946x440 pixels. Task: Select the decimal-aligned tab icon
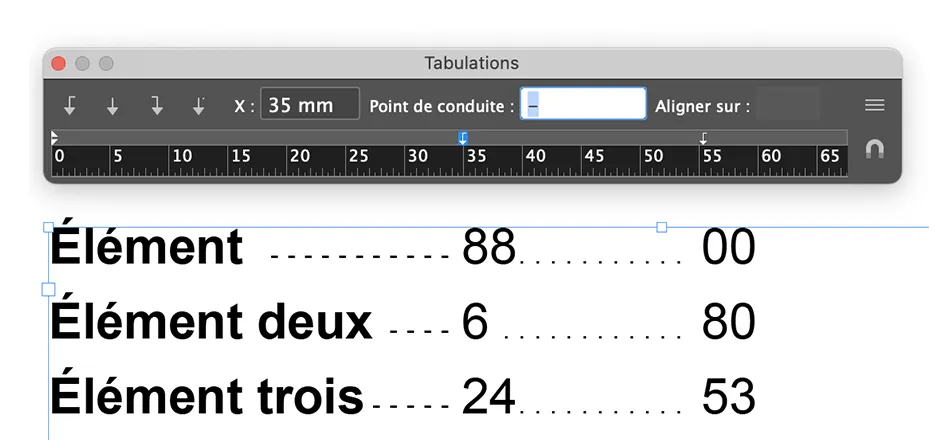200,105
